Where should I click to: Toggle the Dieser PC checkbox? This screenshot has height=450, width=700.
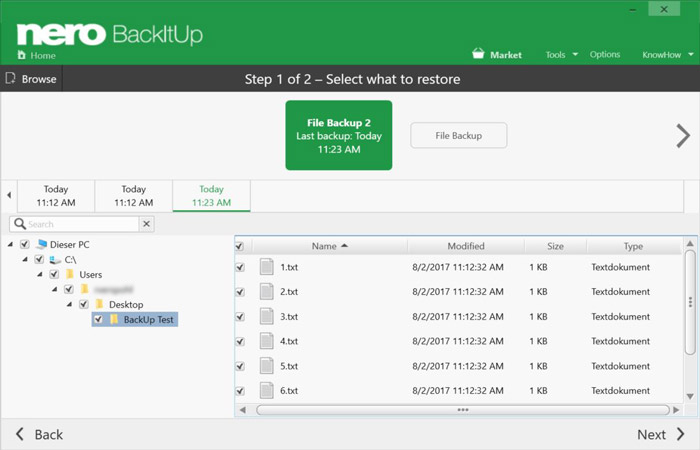click(x=25, y=244)
